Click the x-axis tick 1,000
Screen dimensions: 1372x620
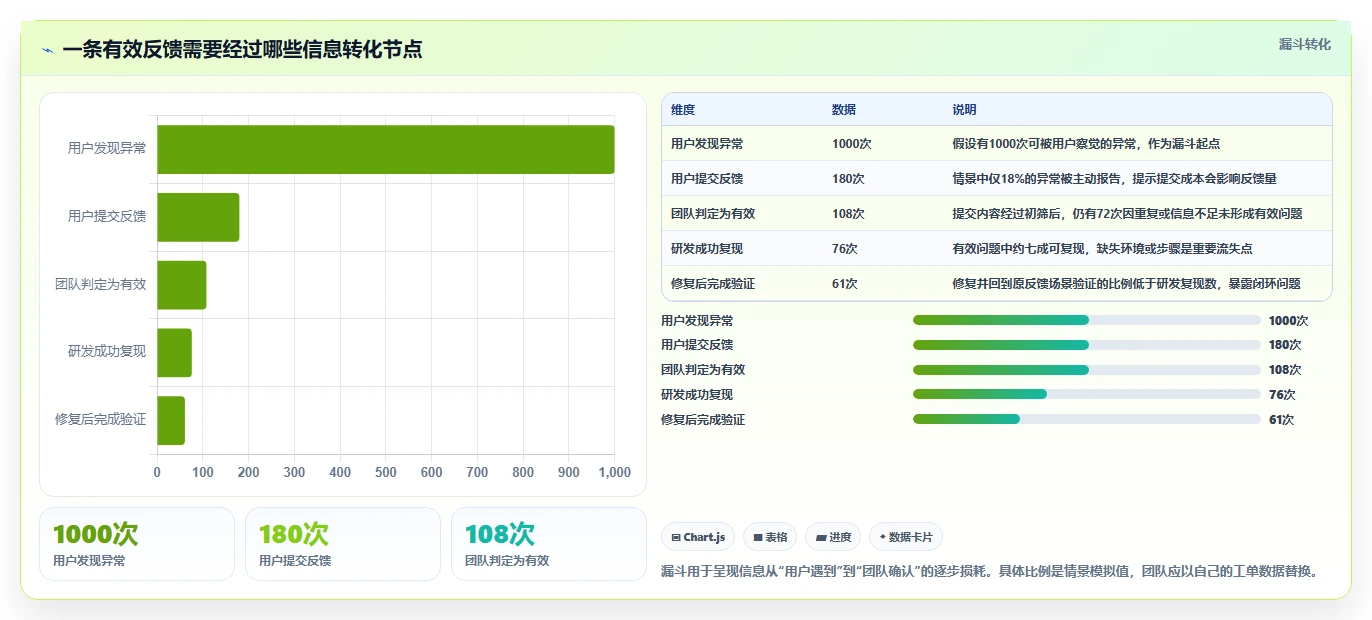(x=614, y=472)
